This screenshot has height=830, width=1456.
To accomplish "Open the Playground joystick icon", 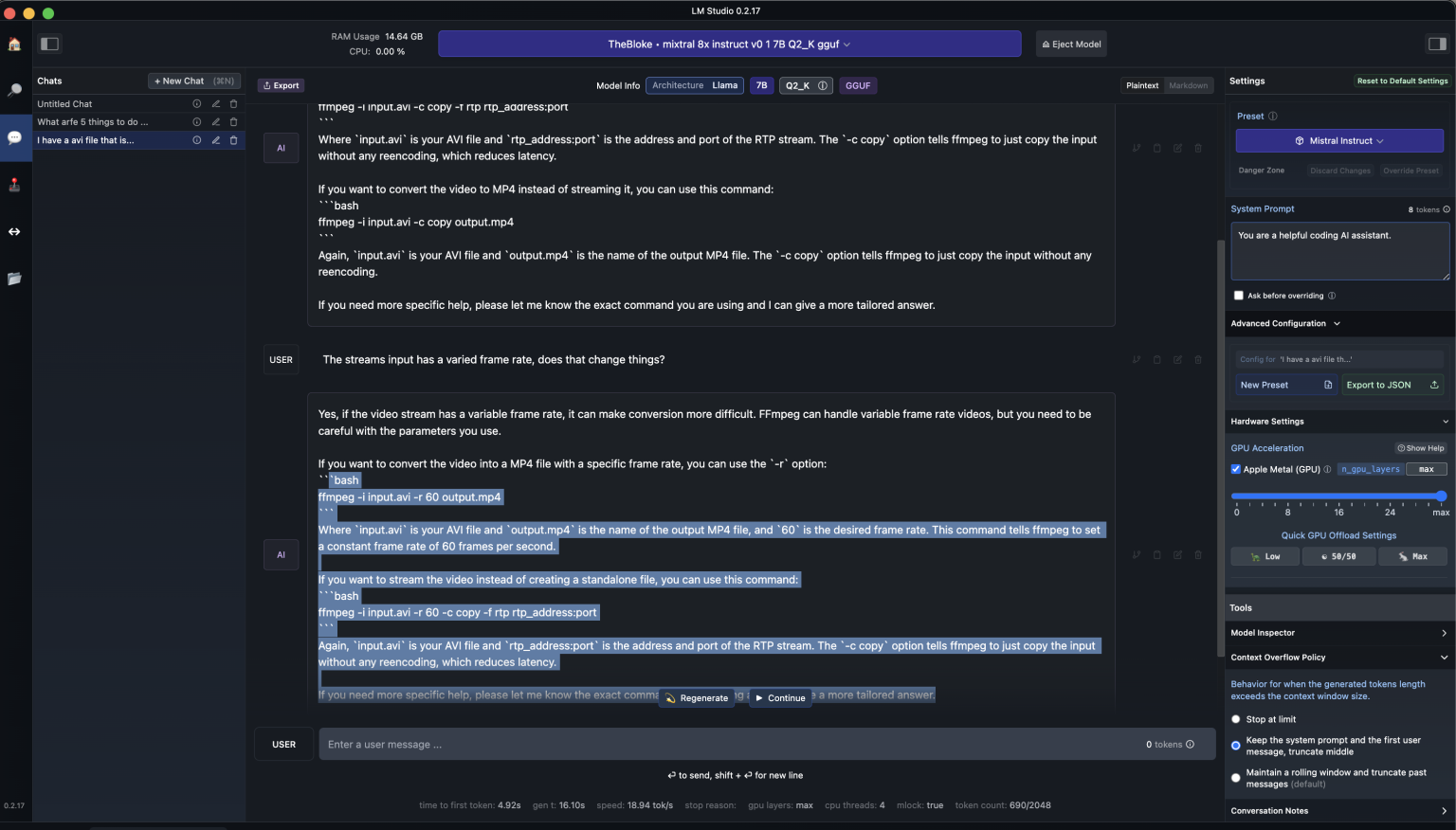I will 15,185.
